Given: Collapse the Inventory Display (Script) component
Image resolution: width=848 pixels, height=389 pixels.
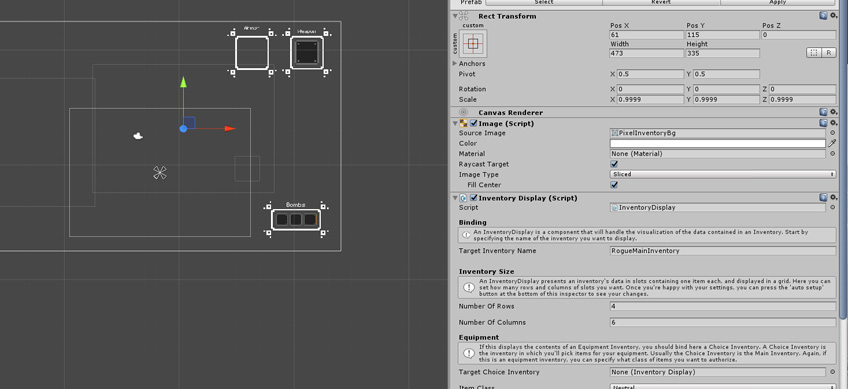Looking at the screenshot, I should 455,198.
